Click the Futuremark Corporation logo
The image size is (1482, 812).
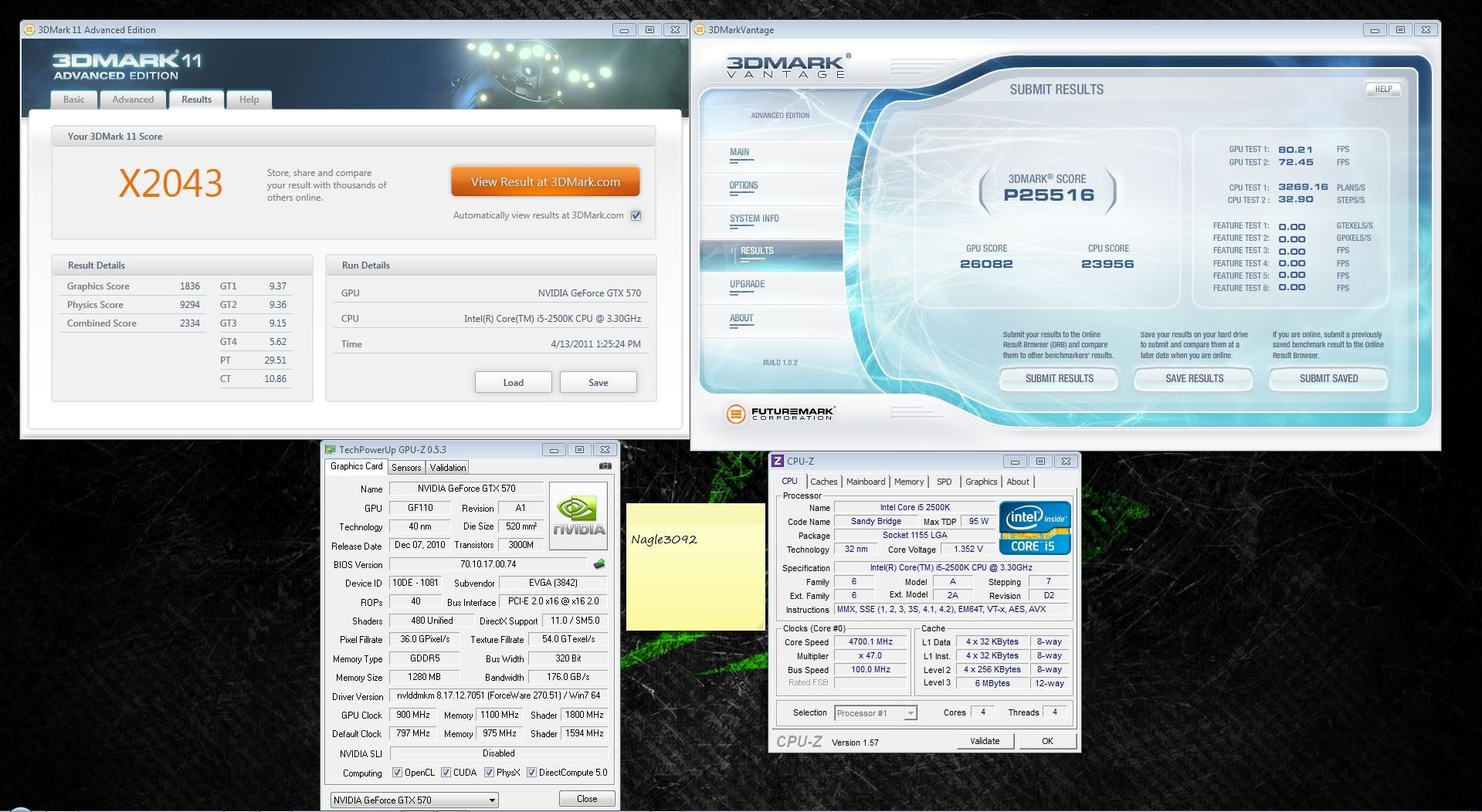(x=780, y=414)
